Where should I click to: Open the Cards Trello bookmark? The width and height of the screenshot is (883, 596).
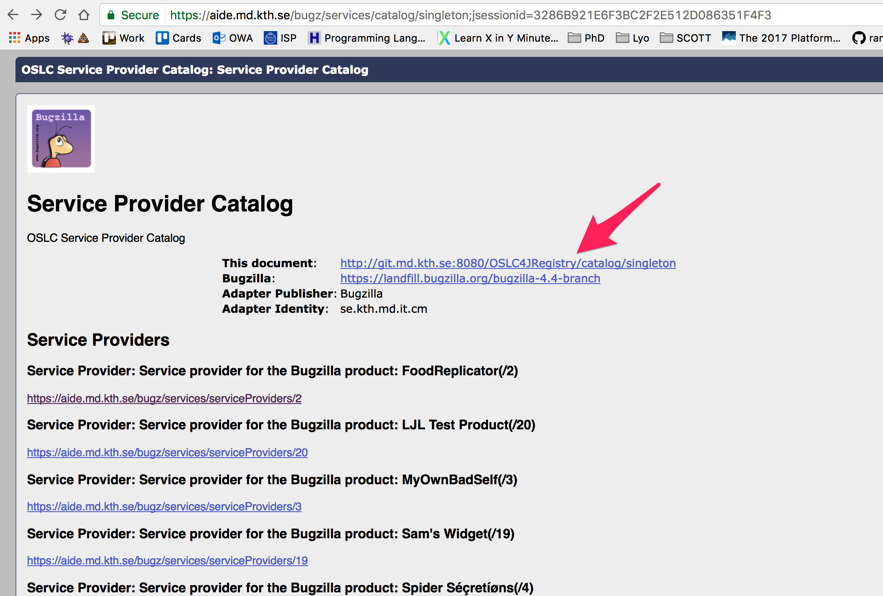click(178, 38)
